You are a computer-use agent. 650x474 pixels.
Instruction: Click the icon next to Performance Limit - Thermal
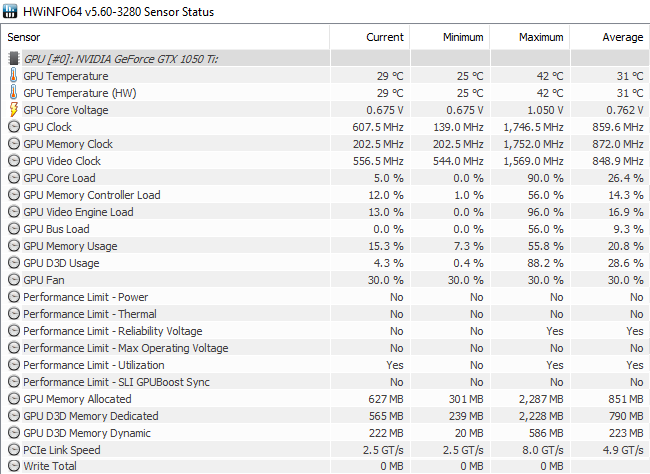coord(14,314)
